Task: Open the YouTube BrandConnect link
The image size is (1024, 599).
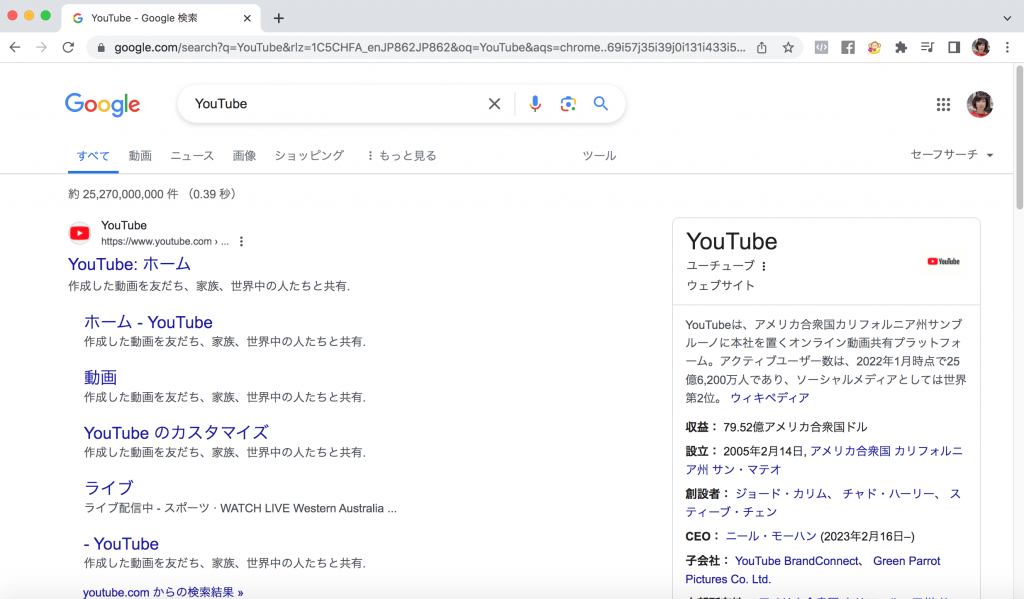Action: [x=797, y=561]
